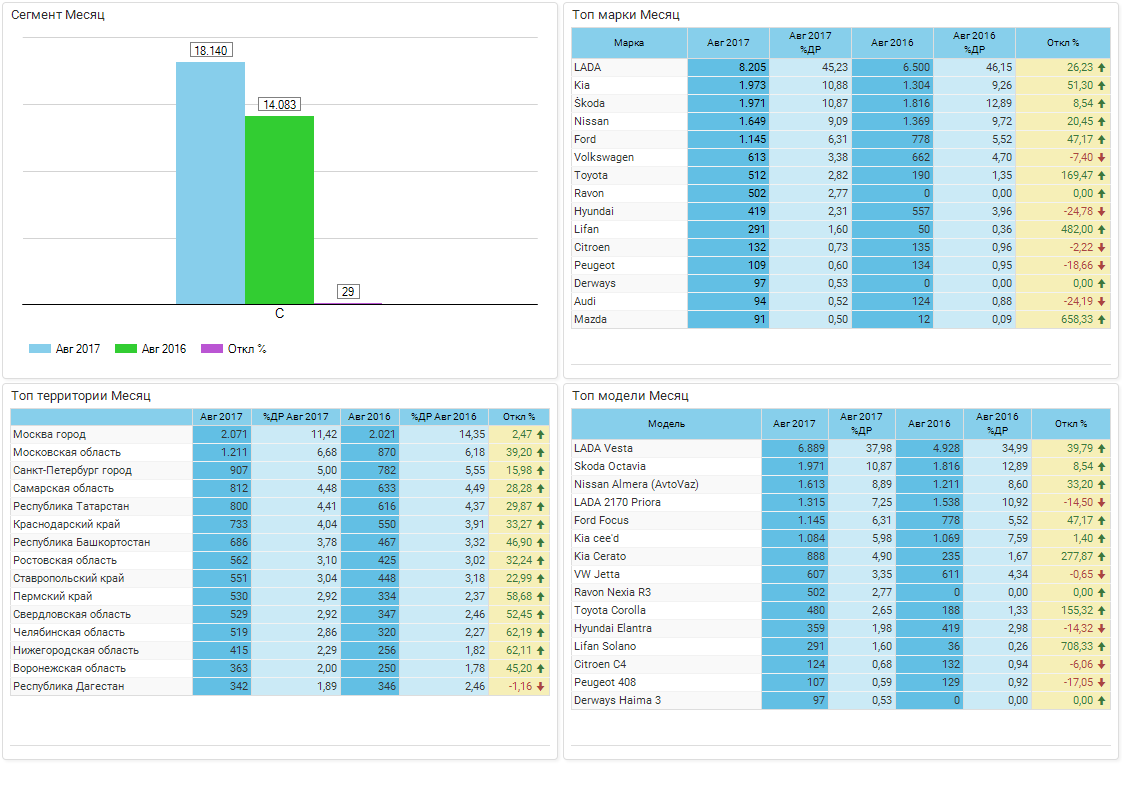Screen dimensions: 1122x793
Task: Click down arrow in Peugeot 408 row
Action: tap(1102, 683)
